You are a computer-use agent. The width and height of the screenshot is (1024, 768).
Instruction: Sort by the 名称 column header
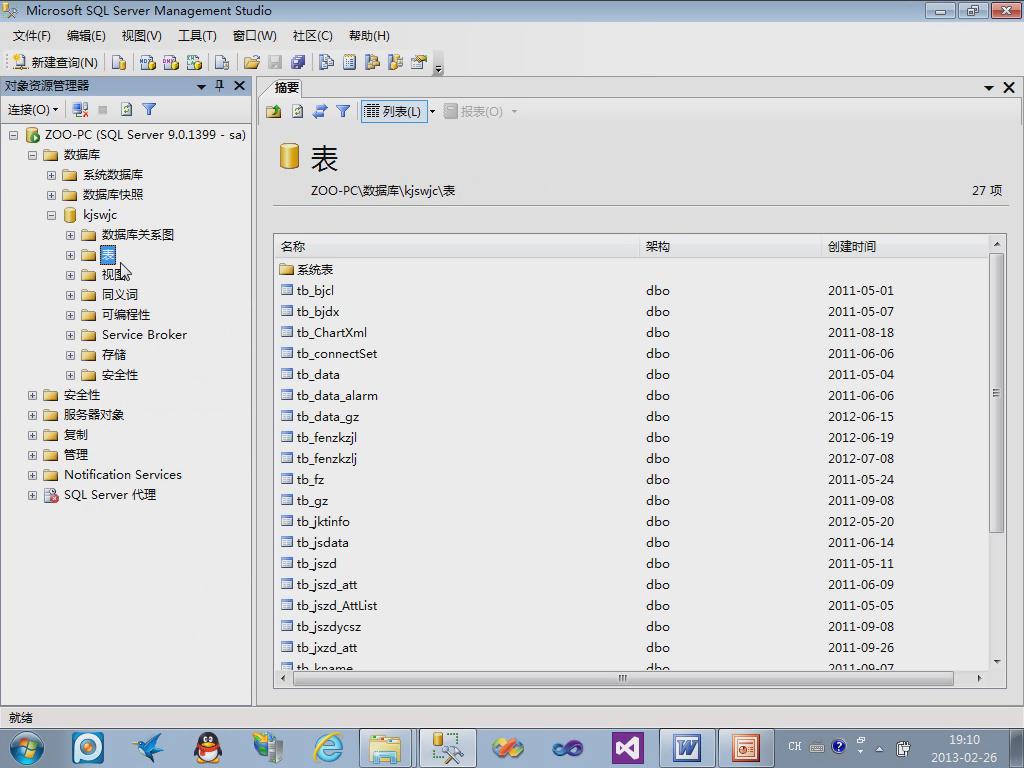pyautogui.click(x=456, y=246)
